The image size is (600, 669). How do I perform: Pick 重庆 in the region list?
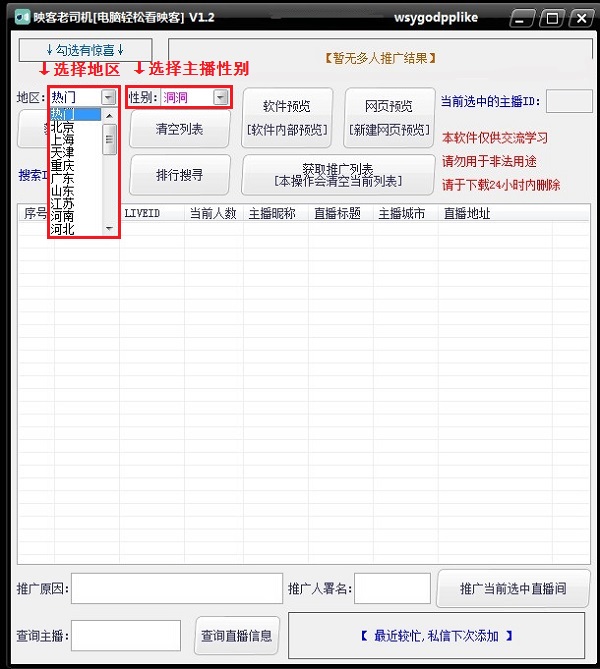[x=76, y=165]
